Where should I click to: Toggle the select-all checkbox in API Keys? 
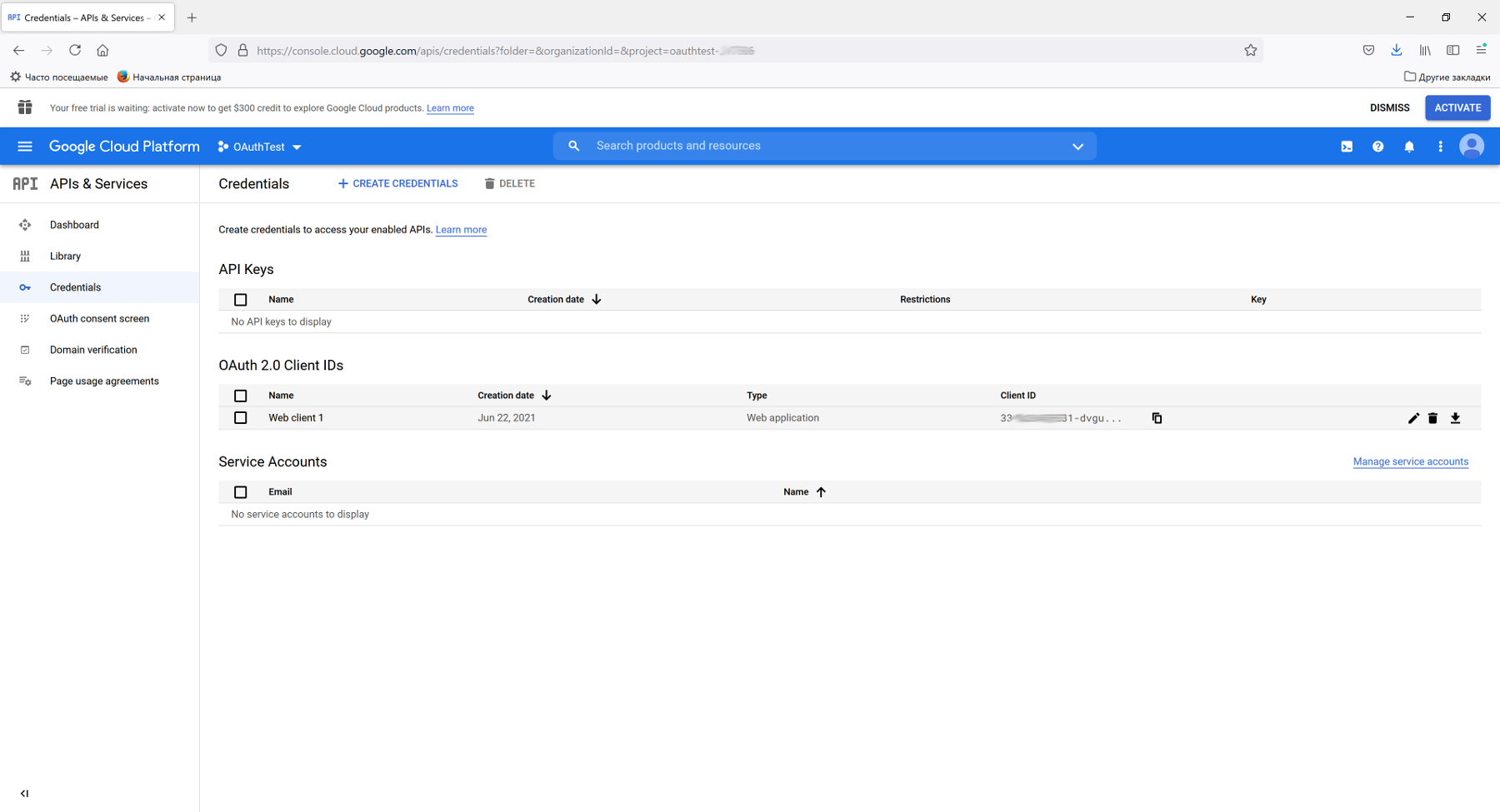pos(241,300)
